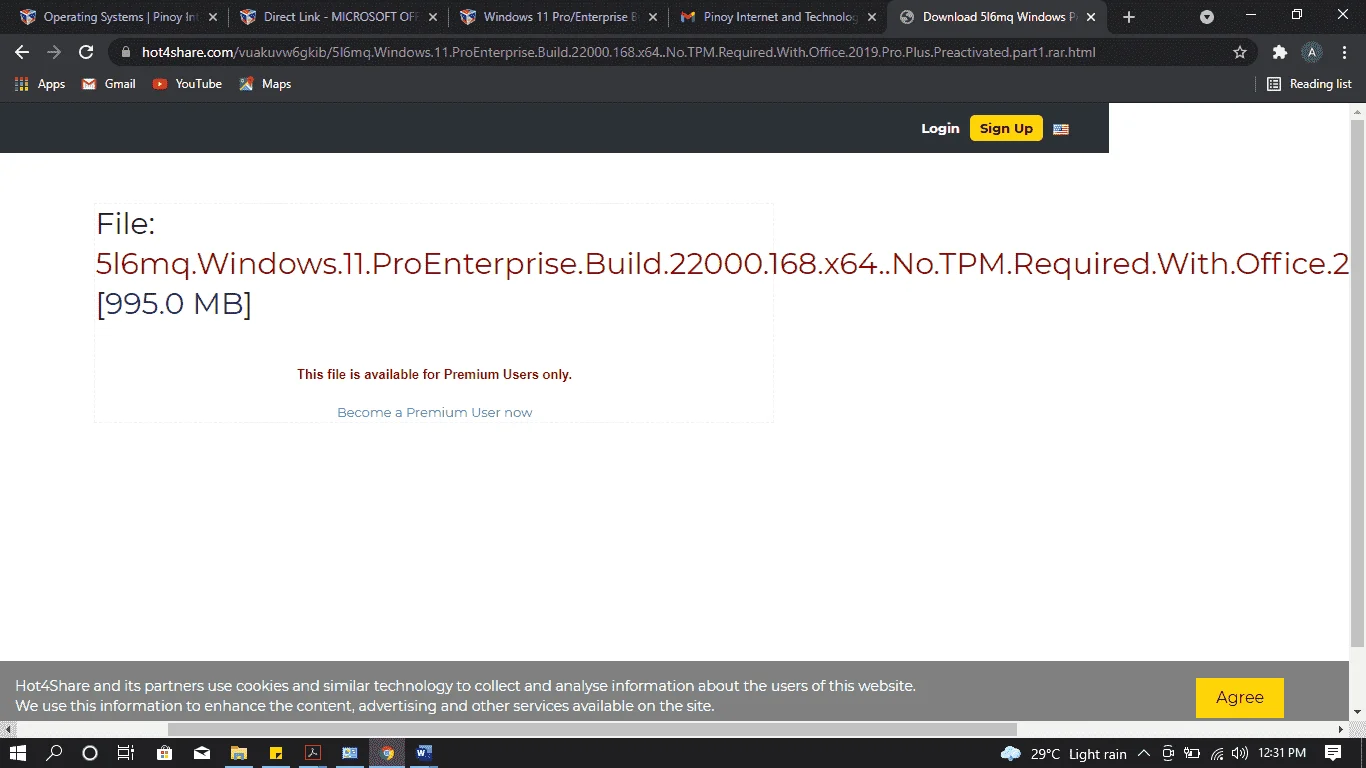Open the Reading list panel
The width and height of the screenshot is (1366, 768).
pos(1309,84)
